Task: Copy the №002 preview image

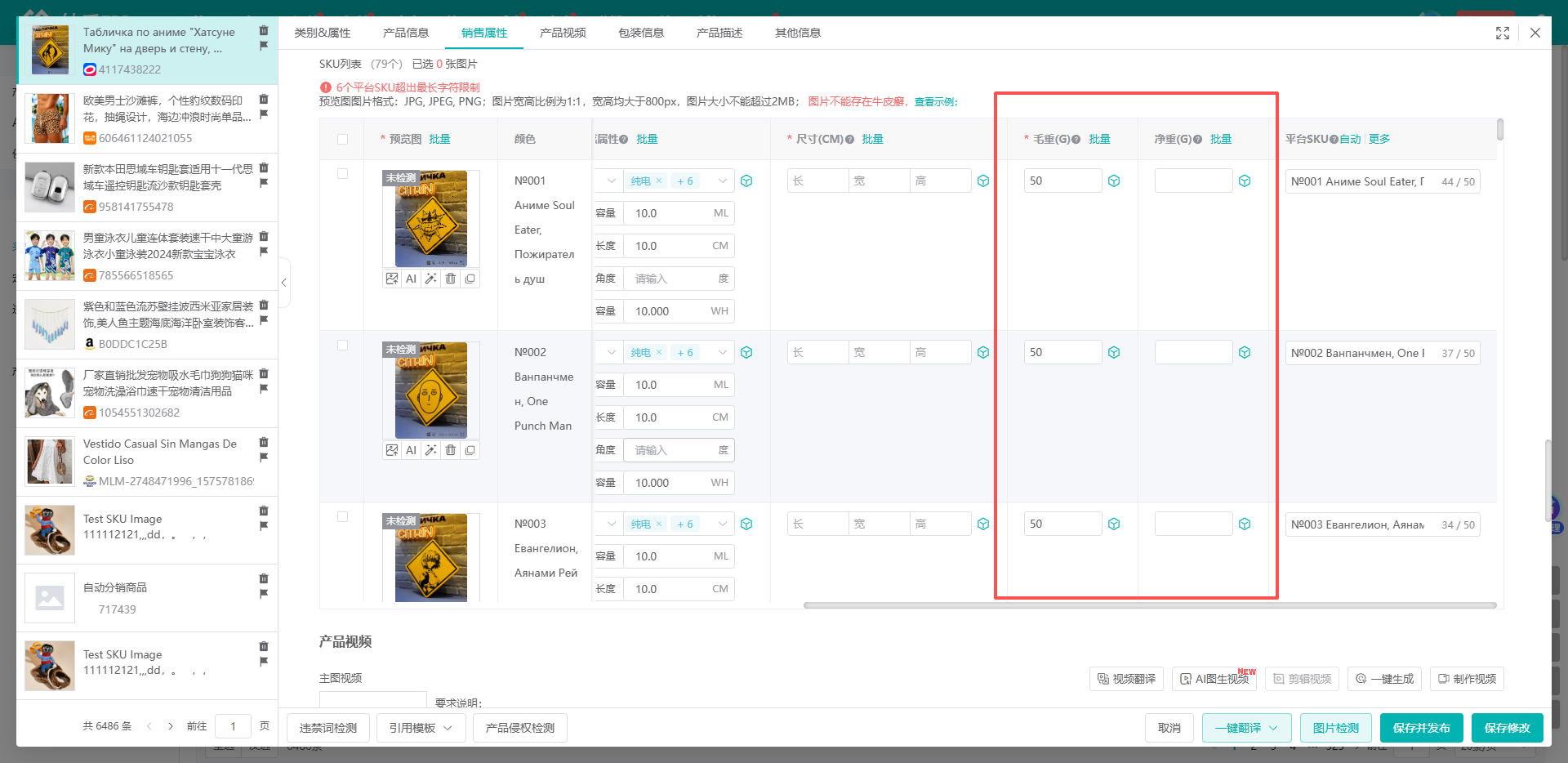Action: [x=470, y=450]
